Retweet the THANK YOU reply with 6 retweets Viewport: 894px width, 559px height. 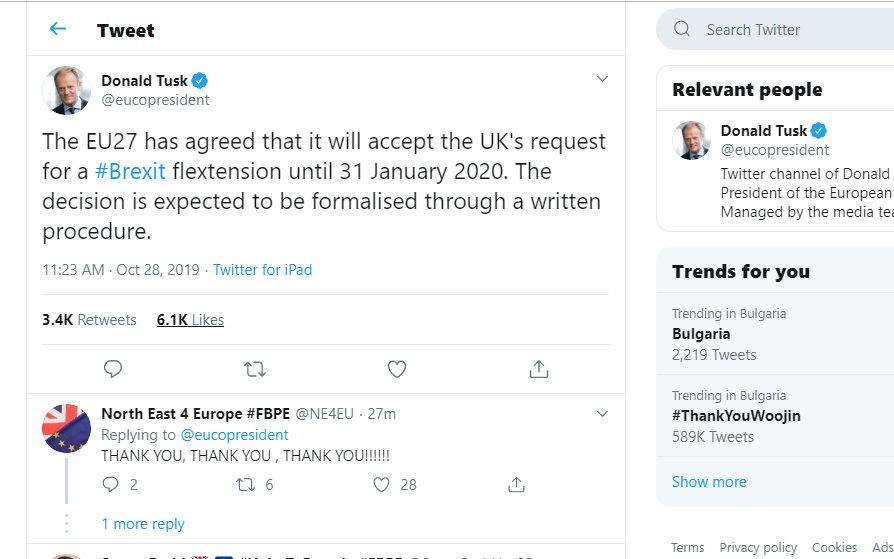tap(246, 484)
